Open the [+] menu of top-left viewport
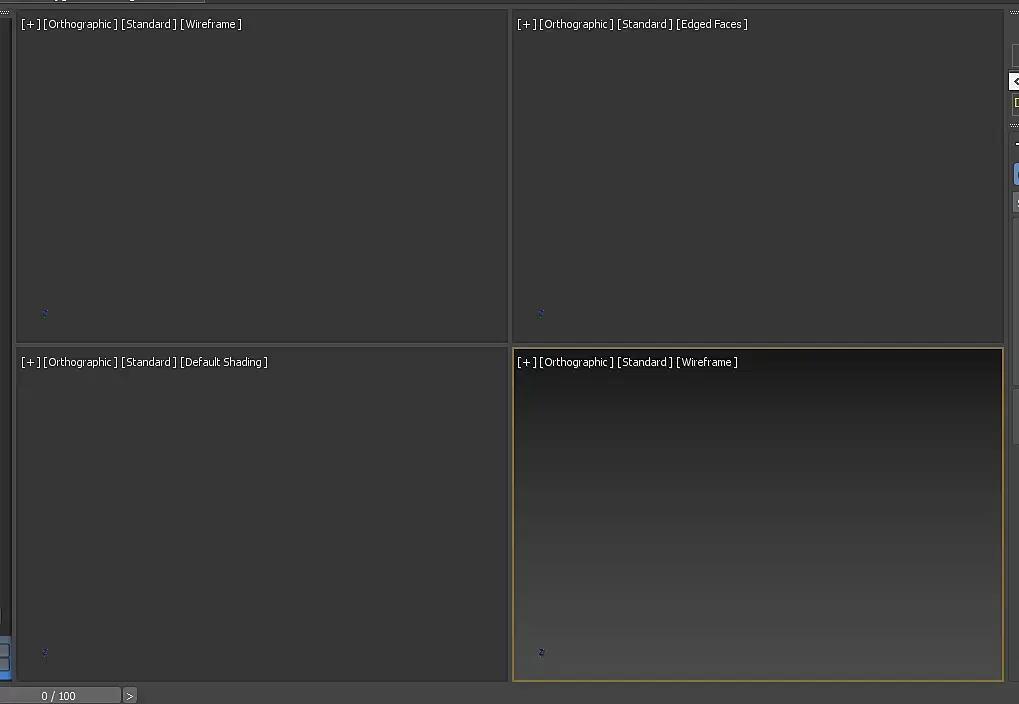 [x=31, y=24]
